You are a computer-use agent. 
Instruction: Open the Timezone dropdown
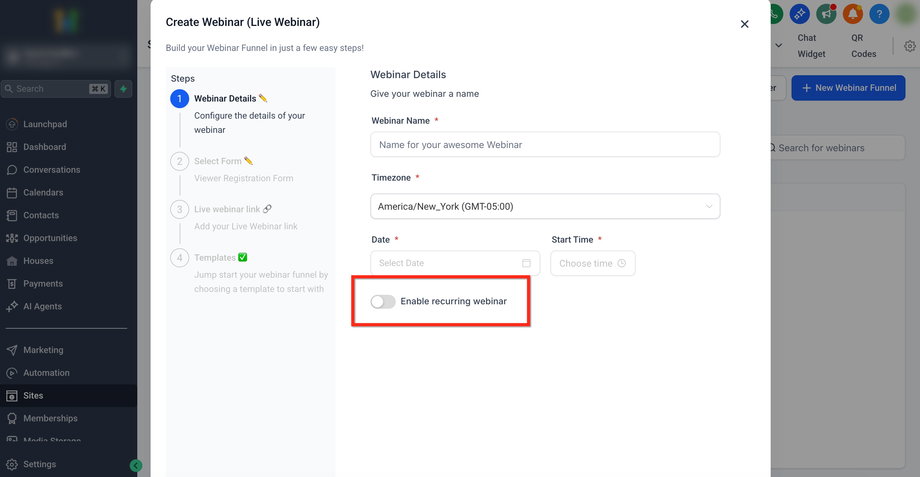(544, 207)
